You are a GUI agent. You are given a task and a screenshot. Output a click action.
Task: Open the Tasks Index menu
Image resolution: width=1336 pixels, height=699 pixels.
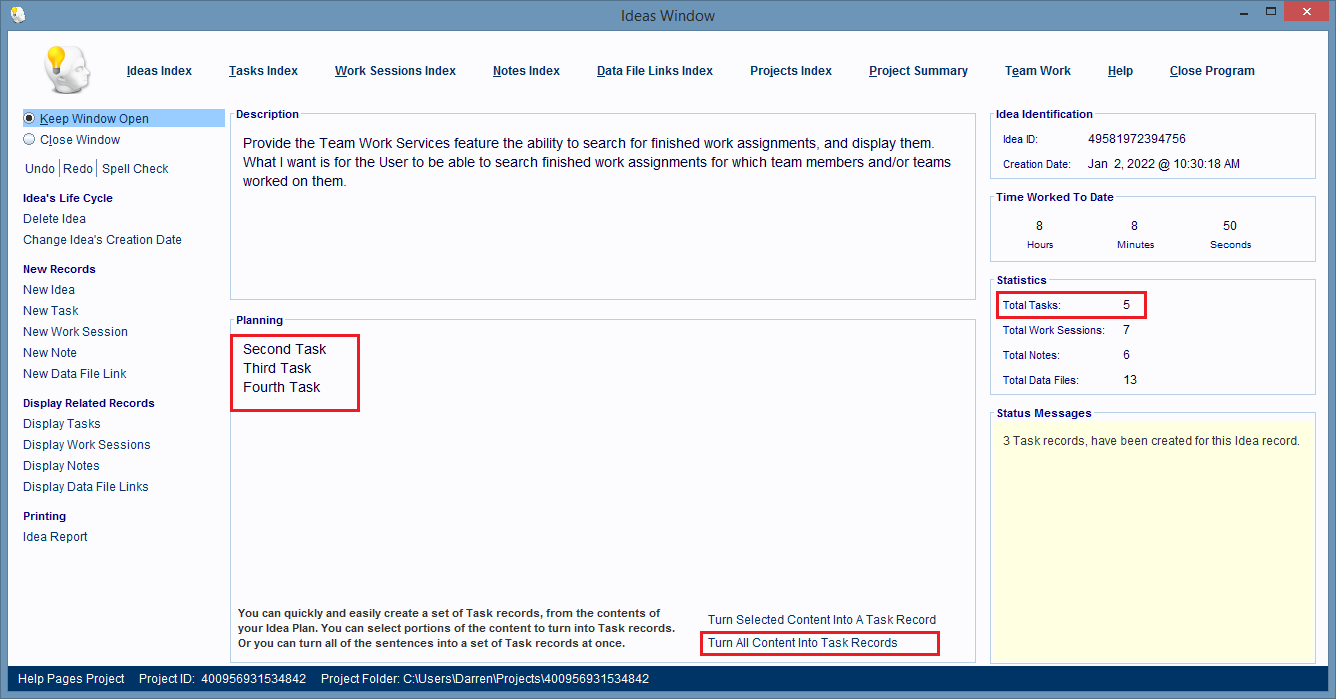click(x=263, y=71)
